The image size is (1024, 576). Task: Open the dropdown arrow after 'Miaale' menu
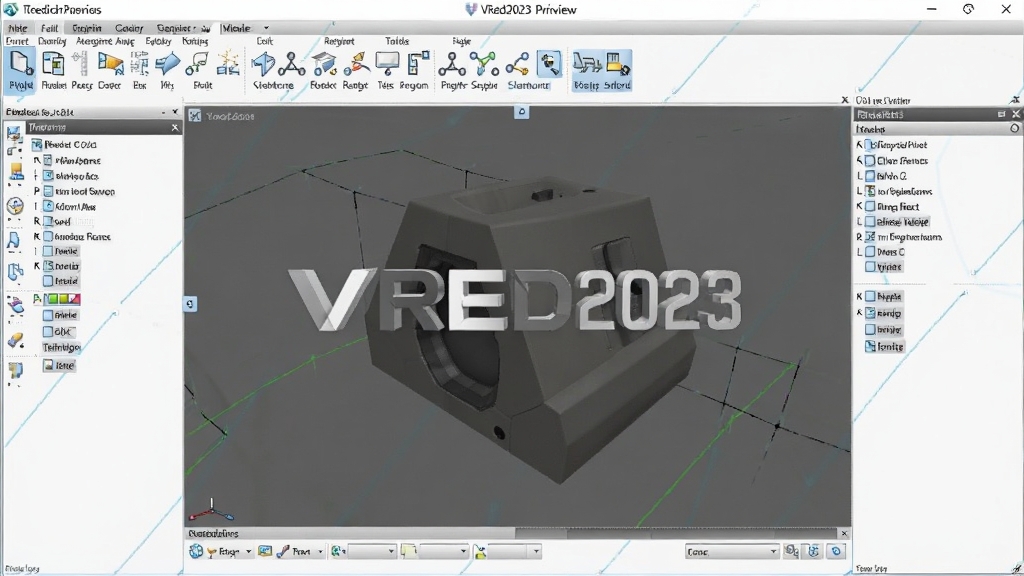coord(266,28)
